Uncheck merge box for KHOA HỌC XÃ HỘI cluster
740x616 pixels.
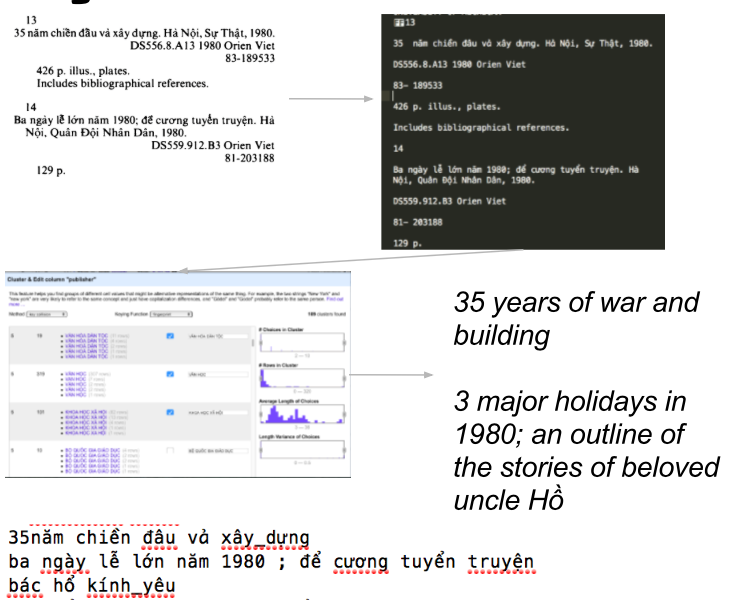[171, 411]
